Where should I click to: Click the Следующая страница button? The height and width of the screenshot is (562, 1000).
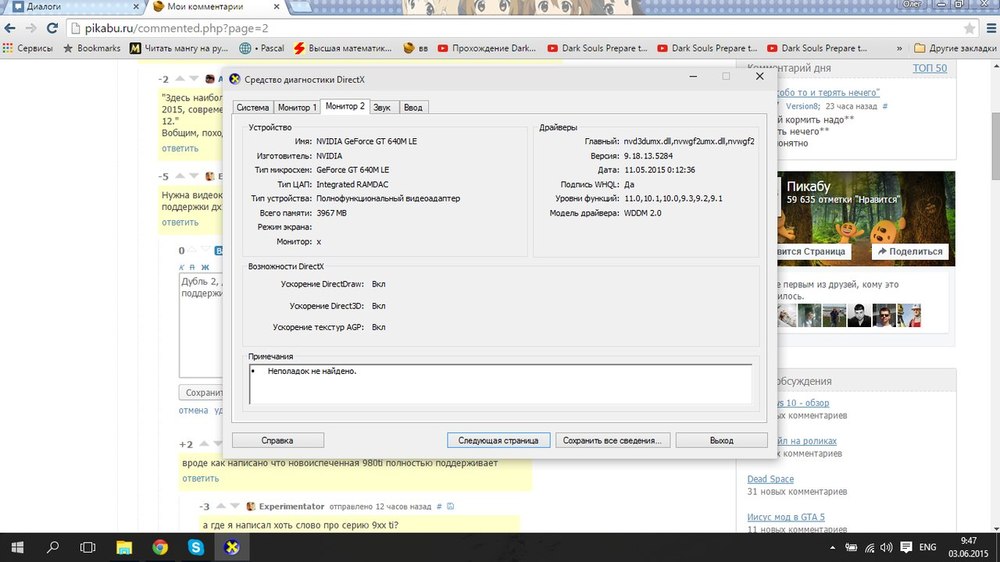tap(498, 440)
